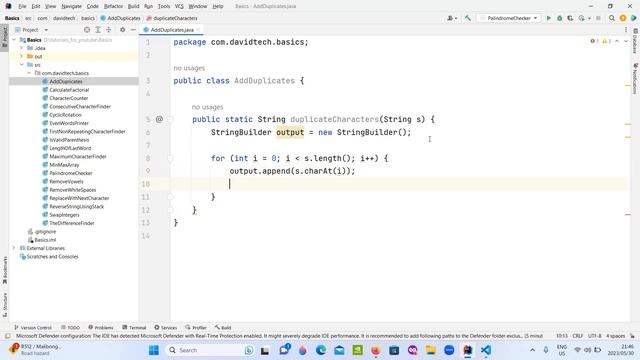Image resolution: width=640 pixels, height=360 pixels.
Task: Open the Profile run options dropdown
Action: pyautogui.click(x=584, y=18)
